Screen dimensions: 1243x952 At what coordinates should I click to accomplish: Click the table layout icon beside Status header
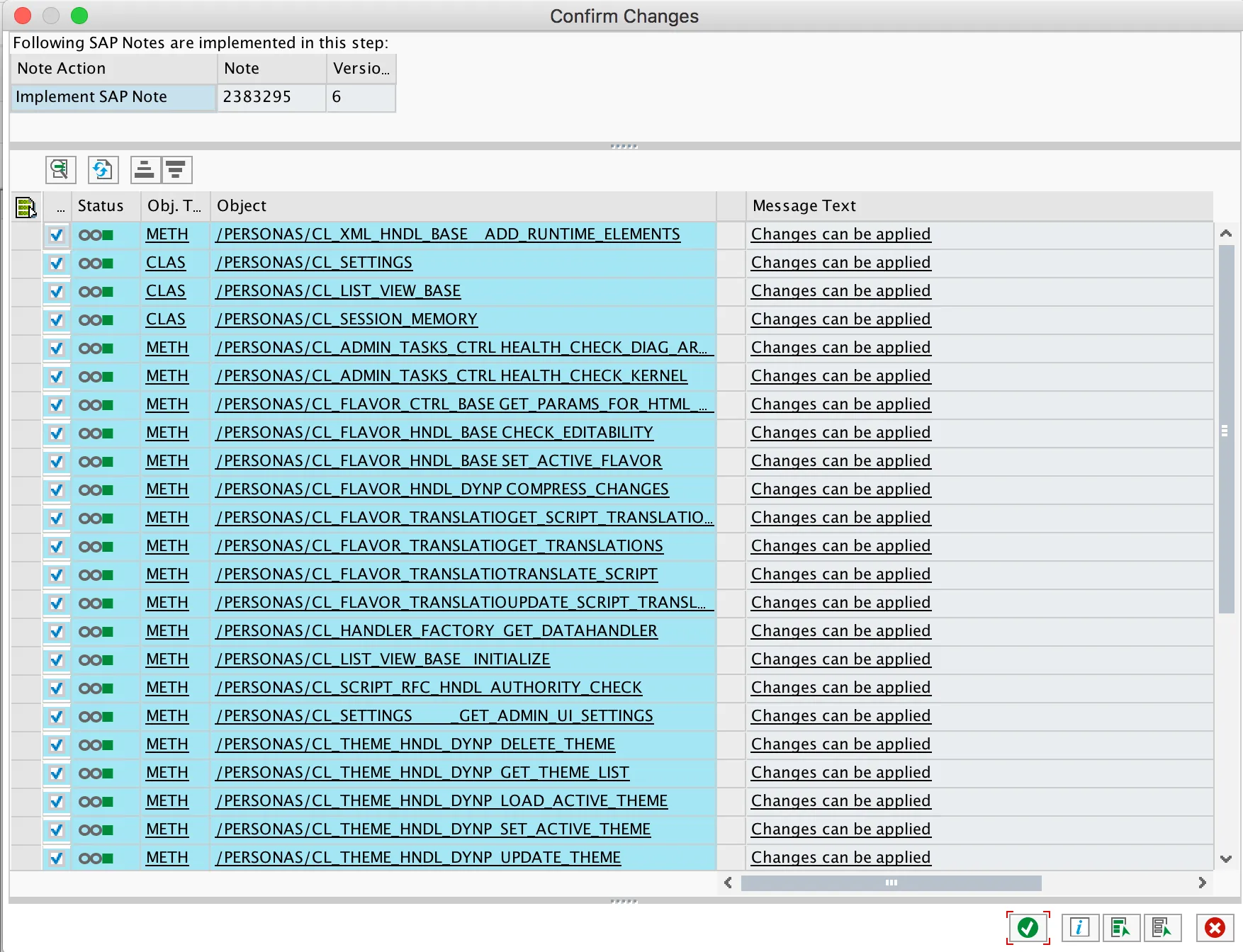[x=26, y=207]
